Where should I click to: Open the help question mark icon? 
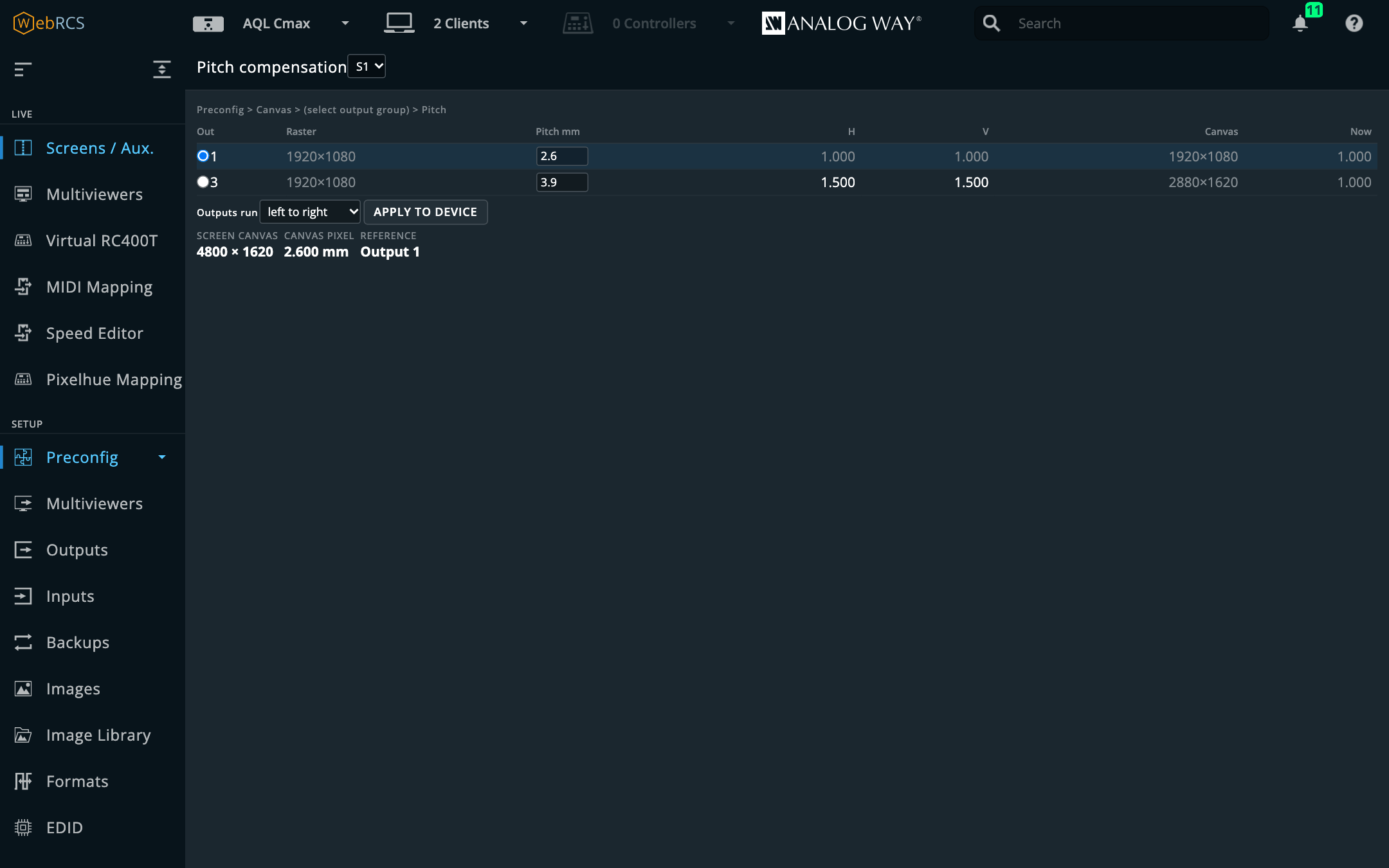click(x=1354, y=23)
